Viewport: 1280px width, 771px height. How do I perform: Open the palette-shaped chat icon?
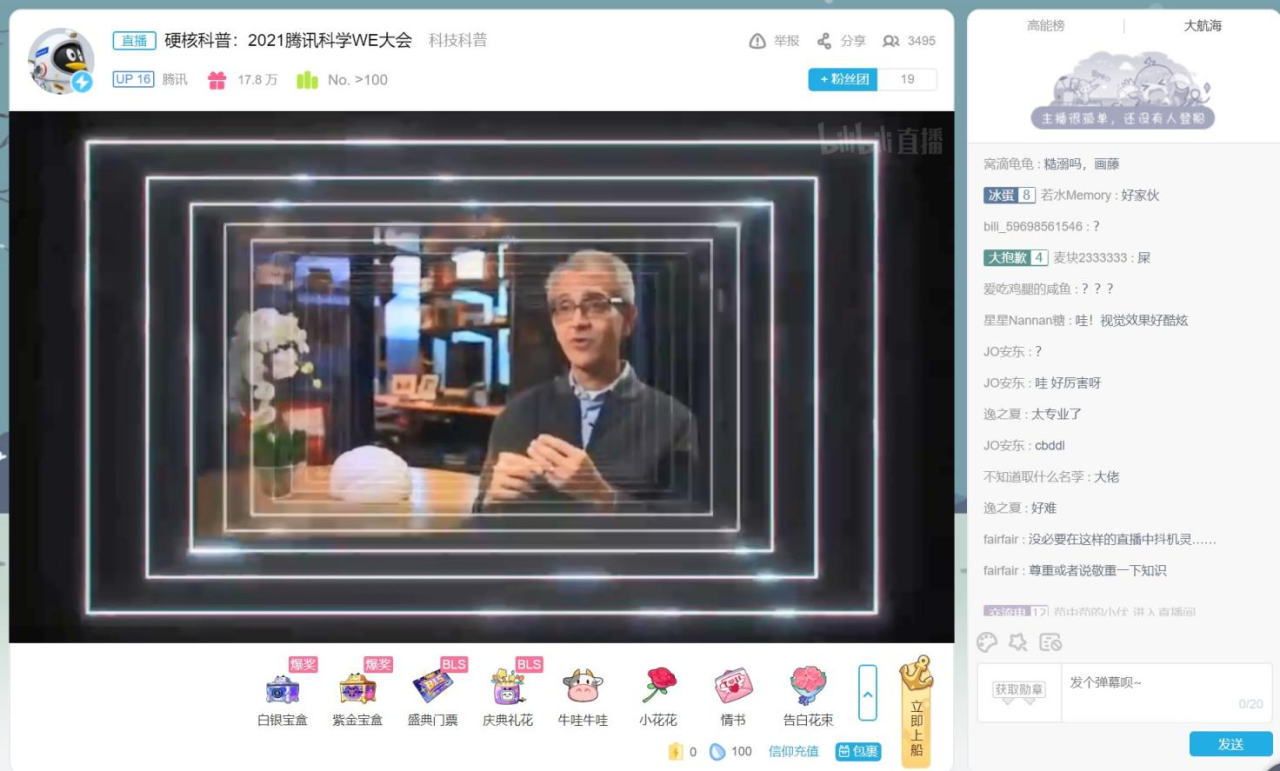pyautogui.click(x=987, y=642)
